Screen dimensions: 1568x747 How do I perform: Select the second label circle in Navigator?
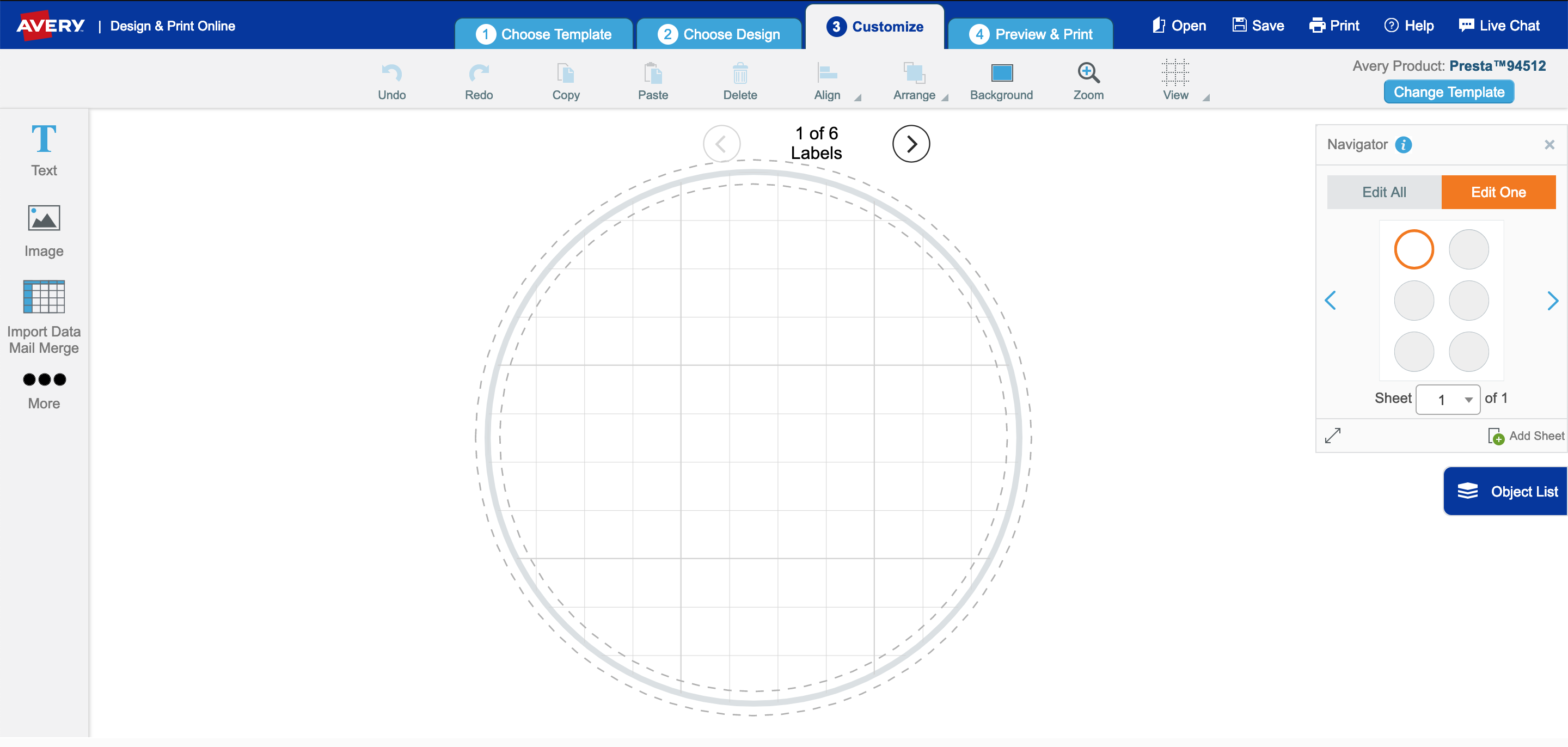(x=1468, y=249)
